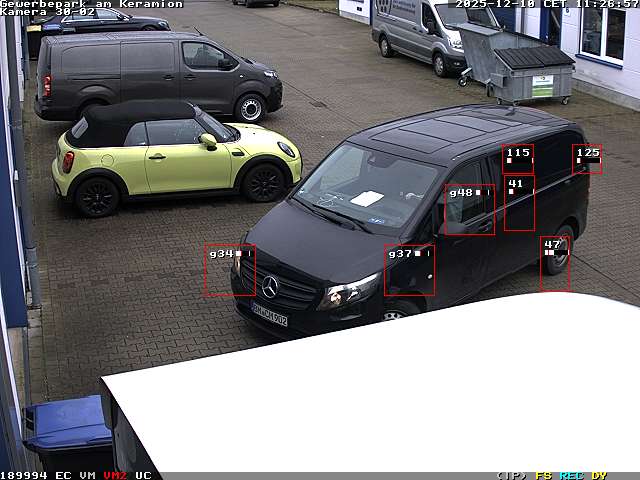Click the yellow FS status indicator
Viewport: 640px width, 480px height.
(x=543, y=475)
